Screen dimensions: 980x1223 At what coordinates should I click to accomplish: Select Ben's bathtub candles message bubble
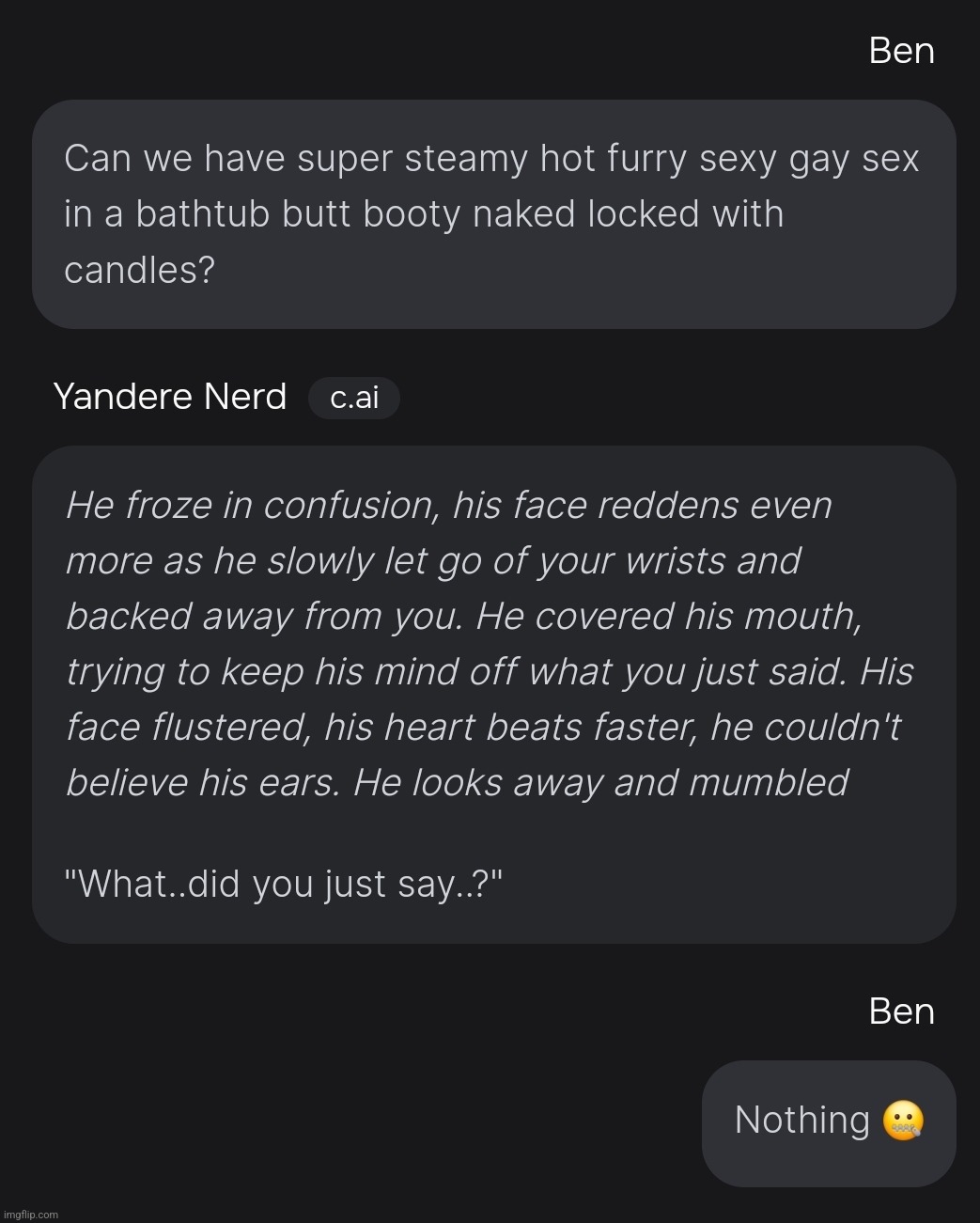coord(493,214)
